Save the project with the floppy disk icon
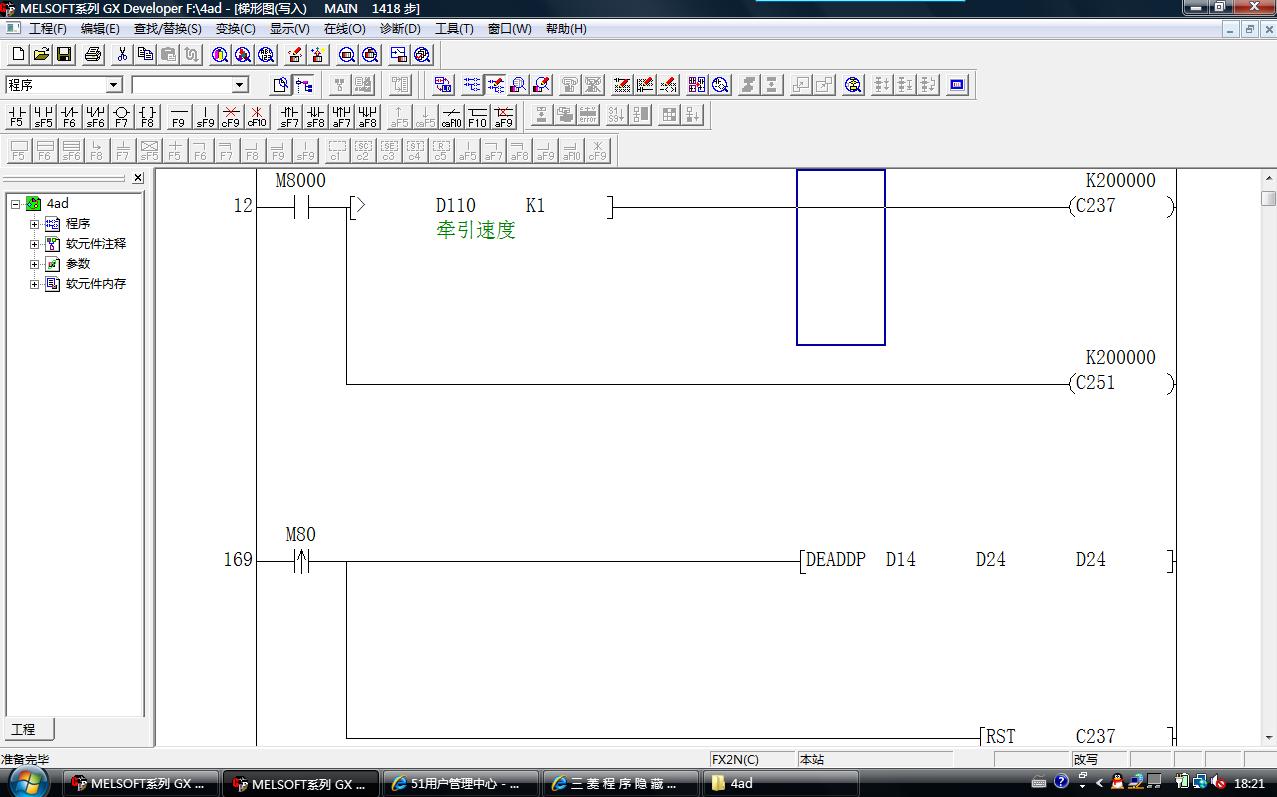 point(64,54)
